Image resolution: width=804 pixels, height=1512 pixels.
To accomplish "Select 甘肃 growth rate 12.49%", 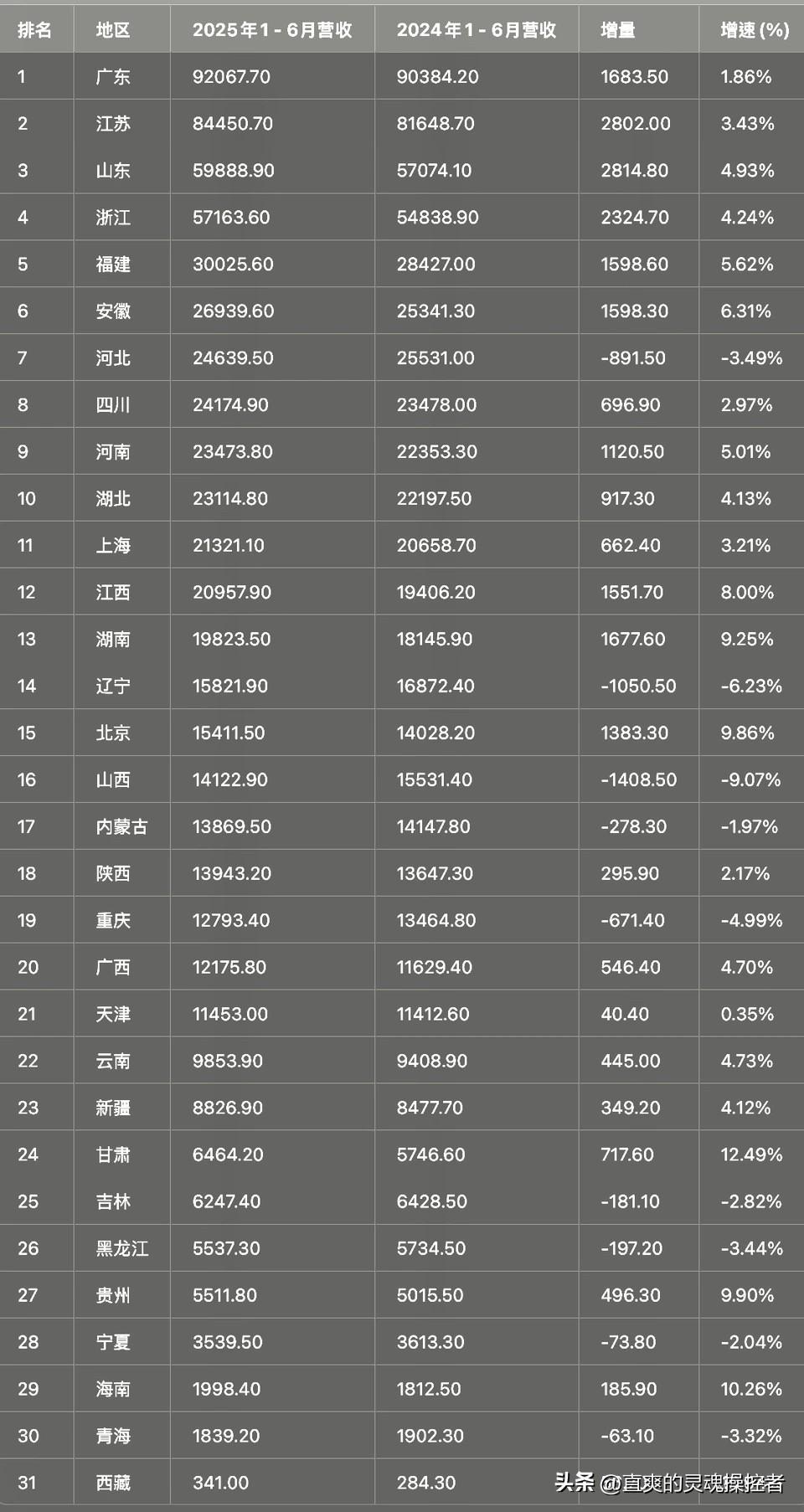I will (751, 1155).
